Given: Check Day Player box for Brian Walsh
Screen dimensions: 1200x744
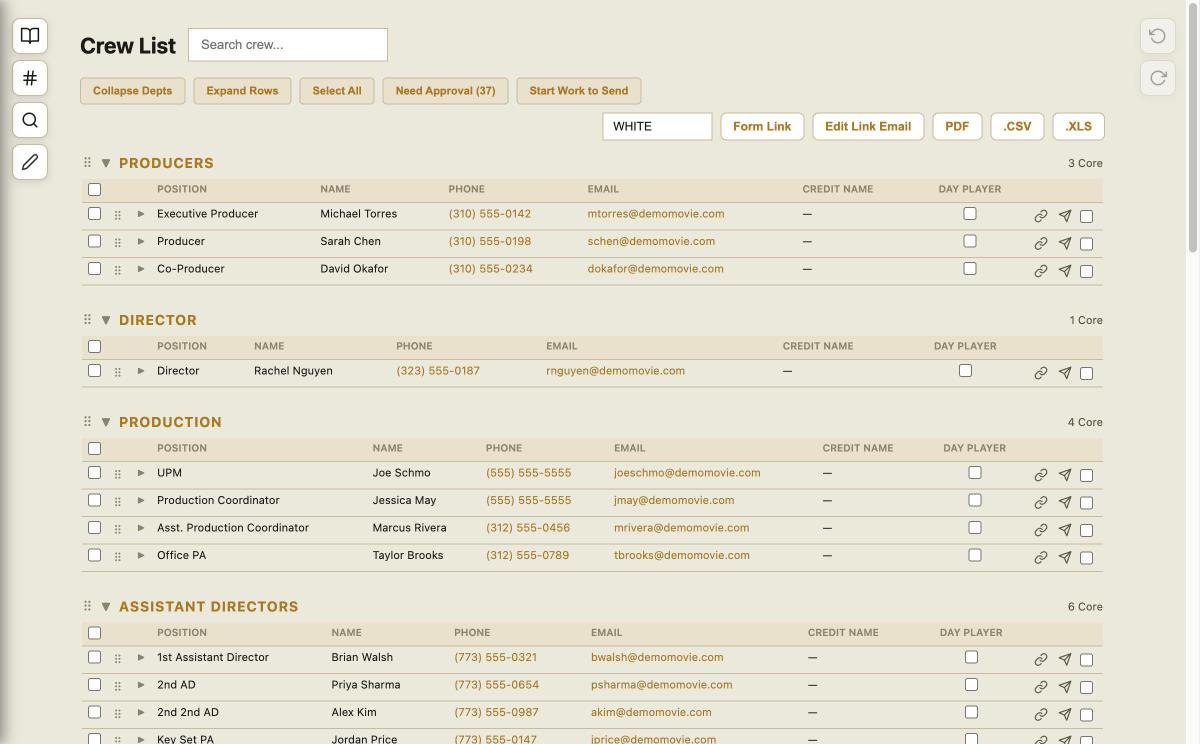Looking at the screenshot, I should (971, 657).
